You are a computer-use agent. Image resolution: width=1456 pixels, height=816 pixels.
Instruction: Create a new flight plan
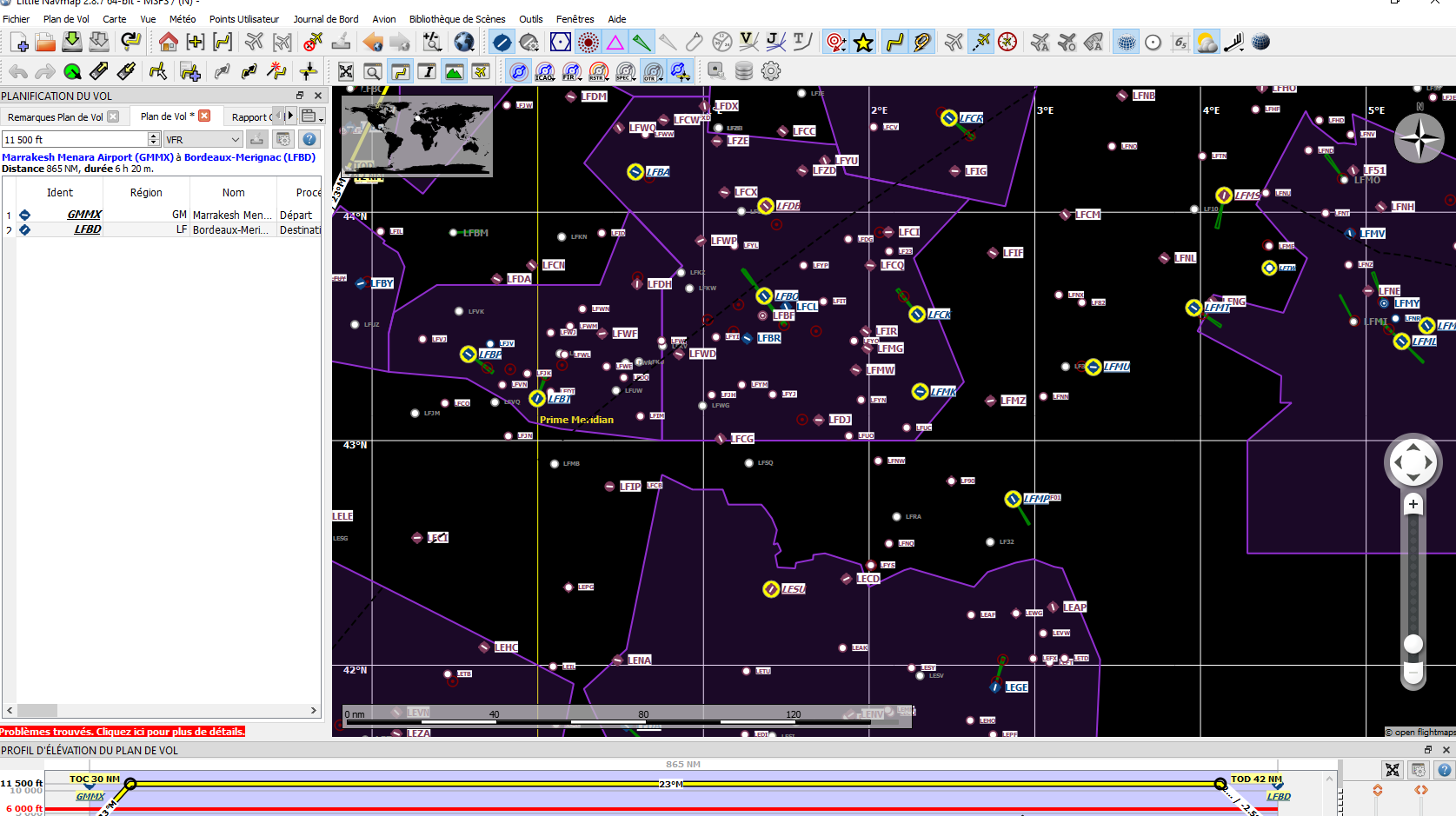tap(19, 42)
